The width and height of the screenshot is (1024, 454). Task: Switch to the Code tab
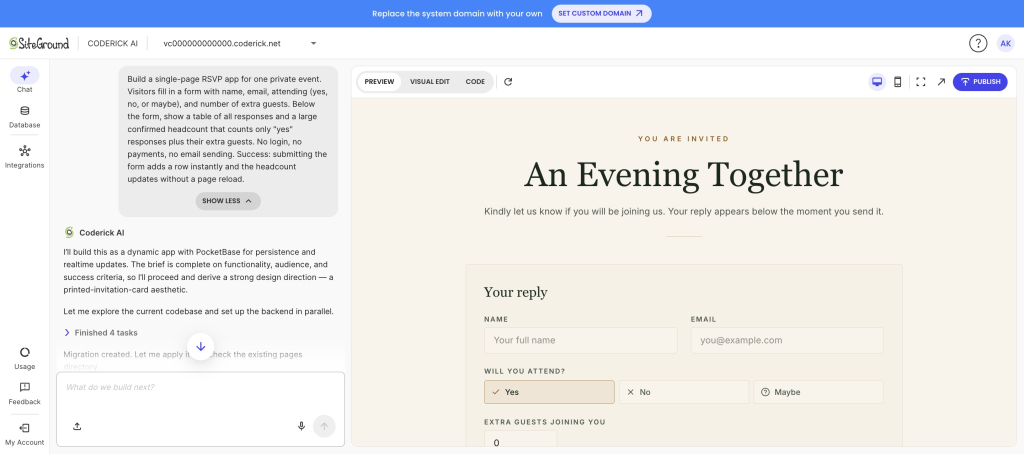(x=475, y=82)
